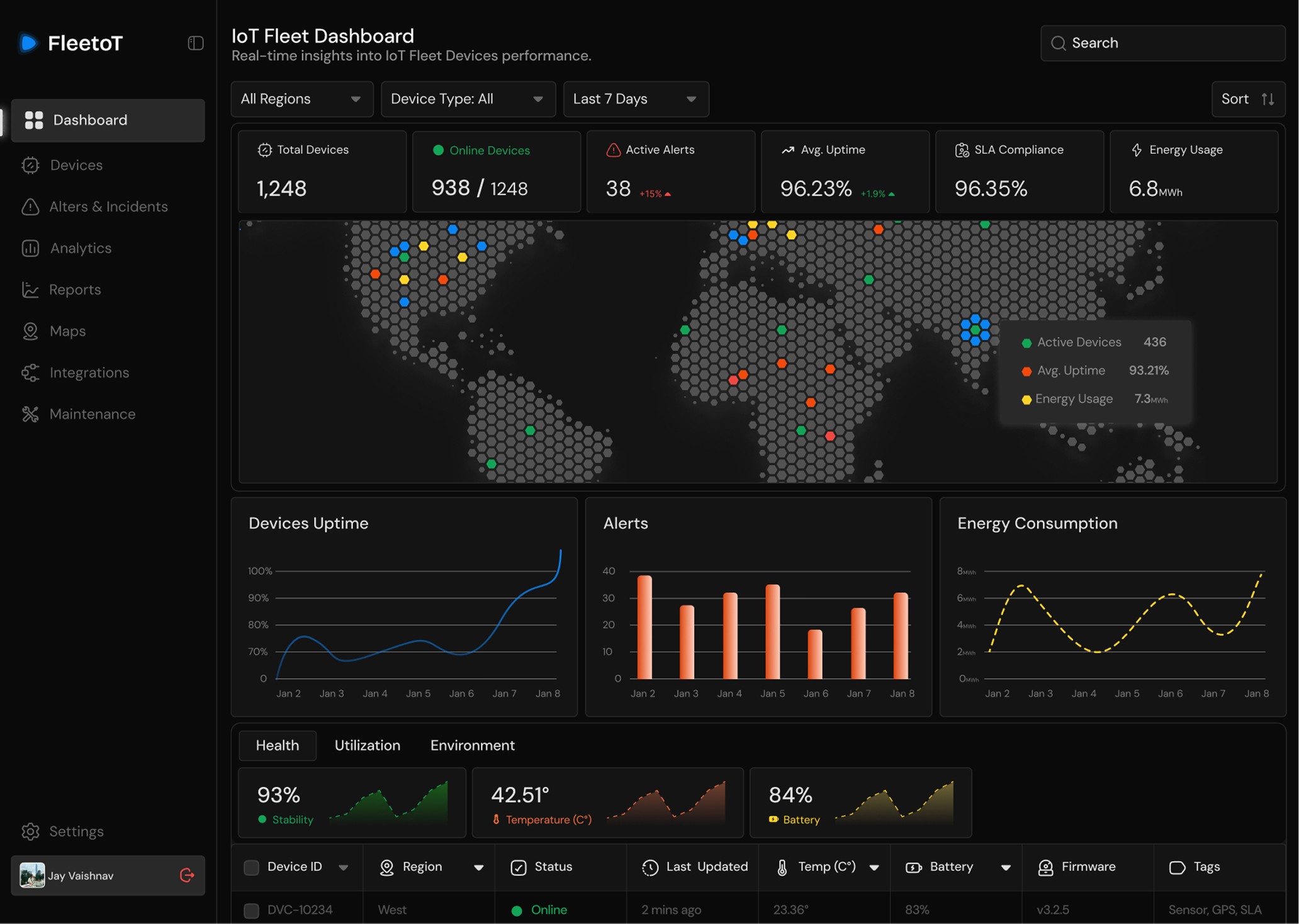Open Analytics in the sidebar
This screenshot has width=1299, height=924.
point(81,248)
